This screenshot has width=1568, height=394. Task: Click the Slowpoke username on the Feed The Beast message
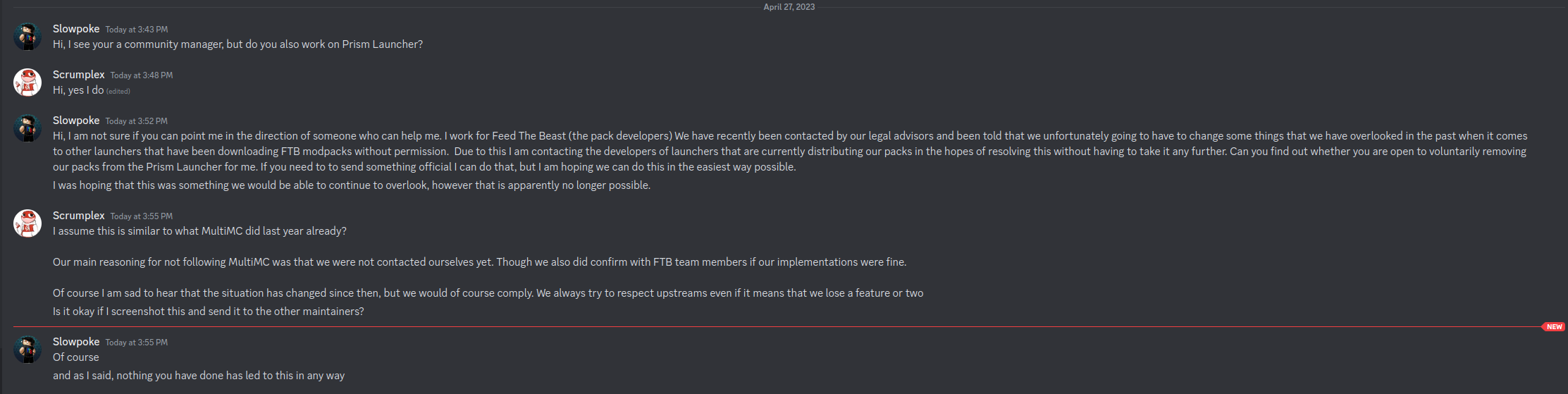pos(76,121)
